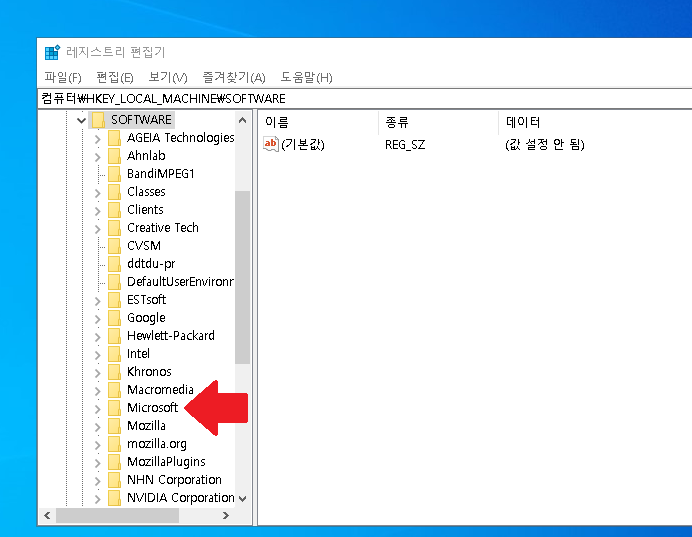
Task: Collapse the SOFTWARE key
Action: point(81,120)
